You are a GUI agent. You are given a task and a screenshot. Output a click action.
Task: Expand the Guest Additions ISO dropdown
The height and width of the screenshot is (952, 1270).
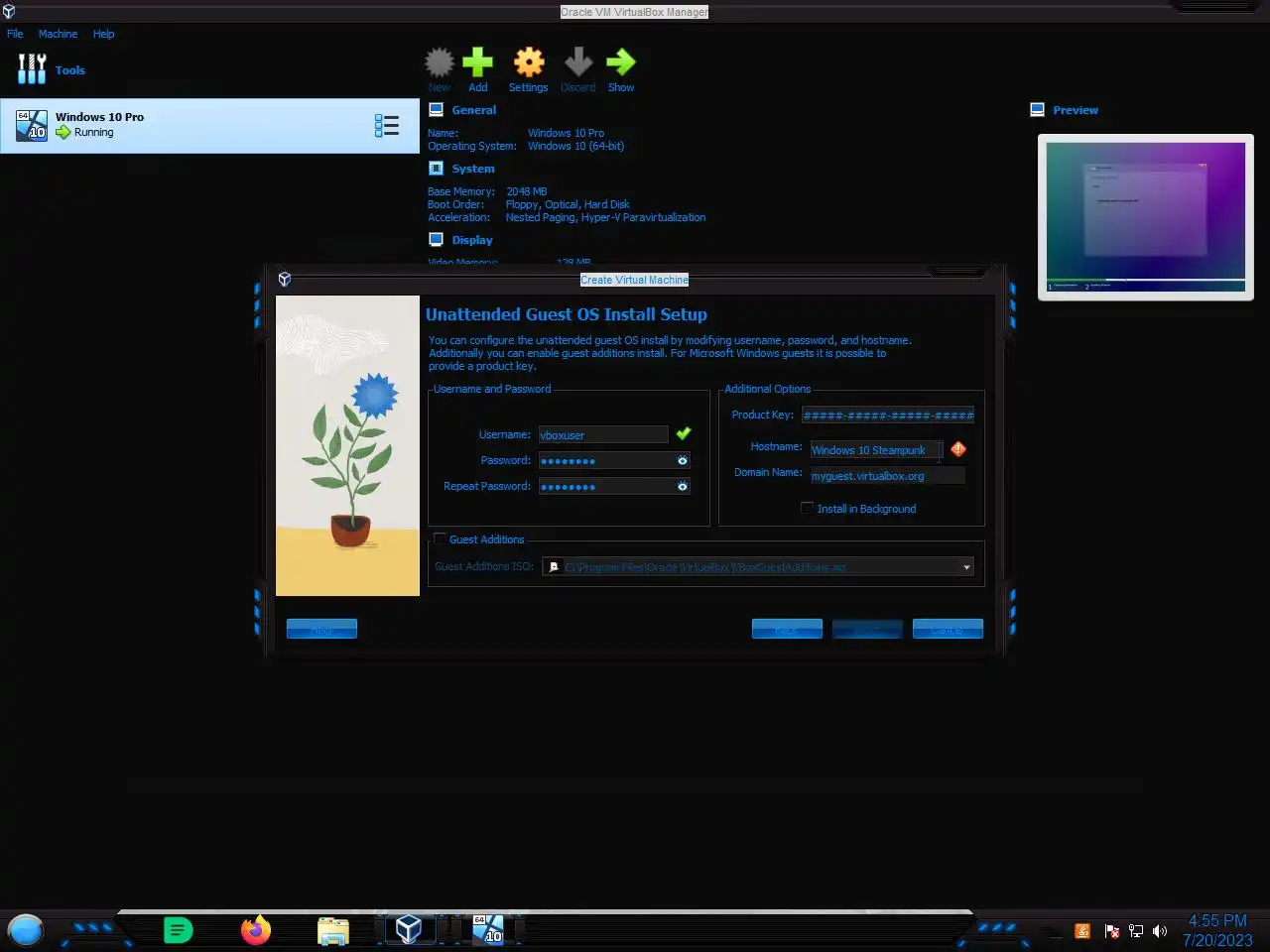click(966, 567)
